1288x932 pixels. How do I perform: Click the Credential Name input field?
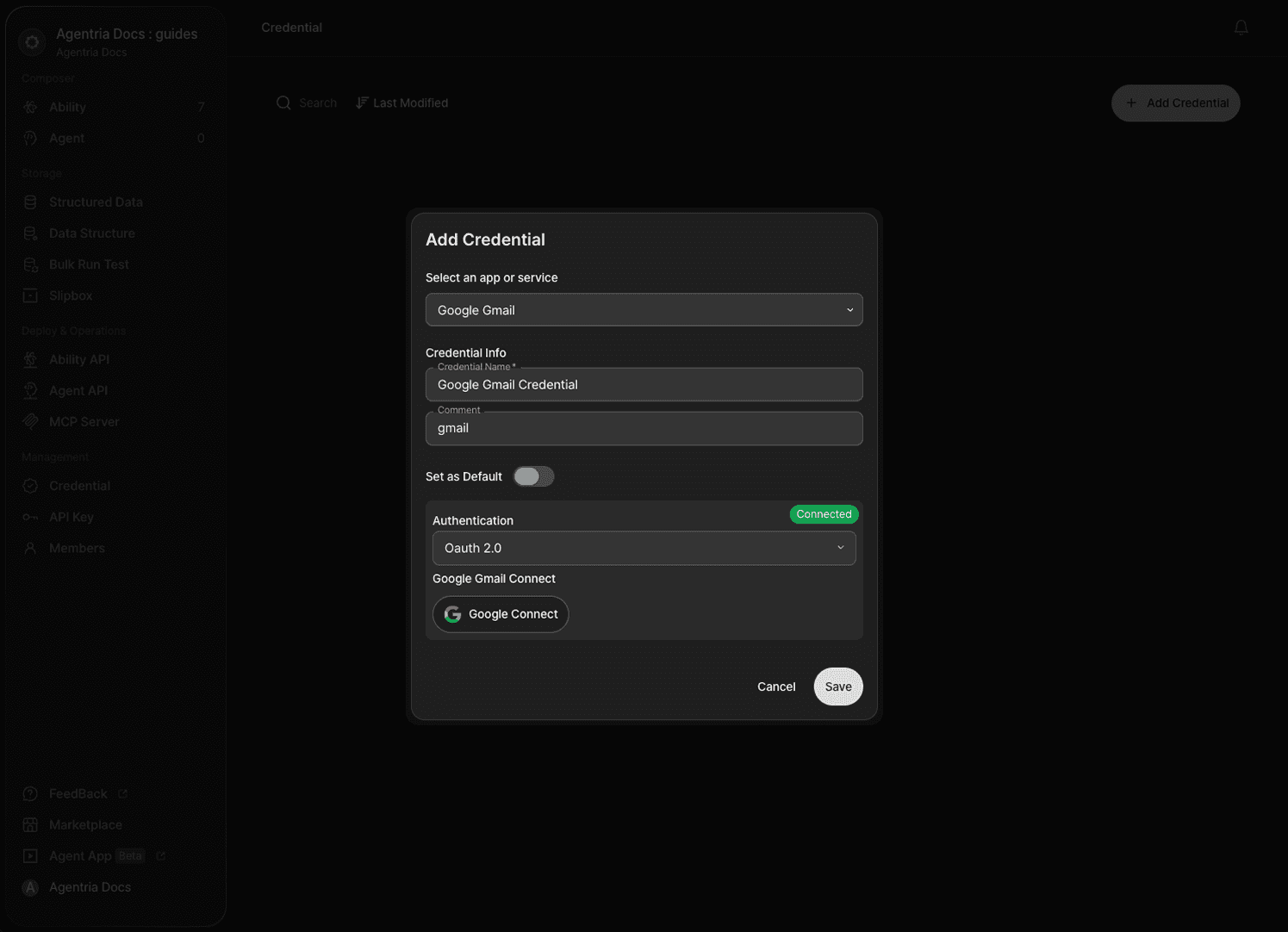coord(644,384)
